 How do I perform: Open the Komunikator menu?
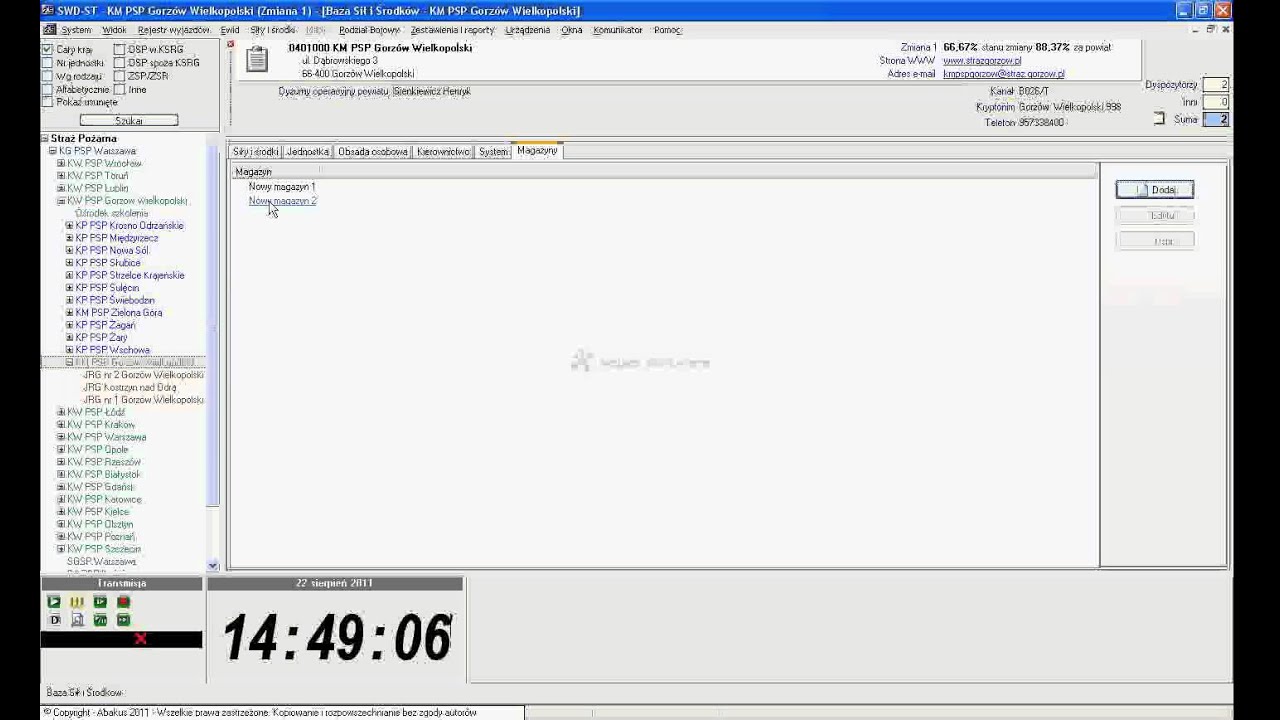tap(617, 30)
